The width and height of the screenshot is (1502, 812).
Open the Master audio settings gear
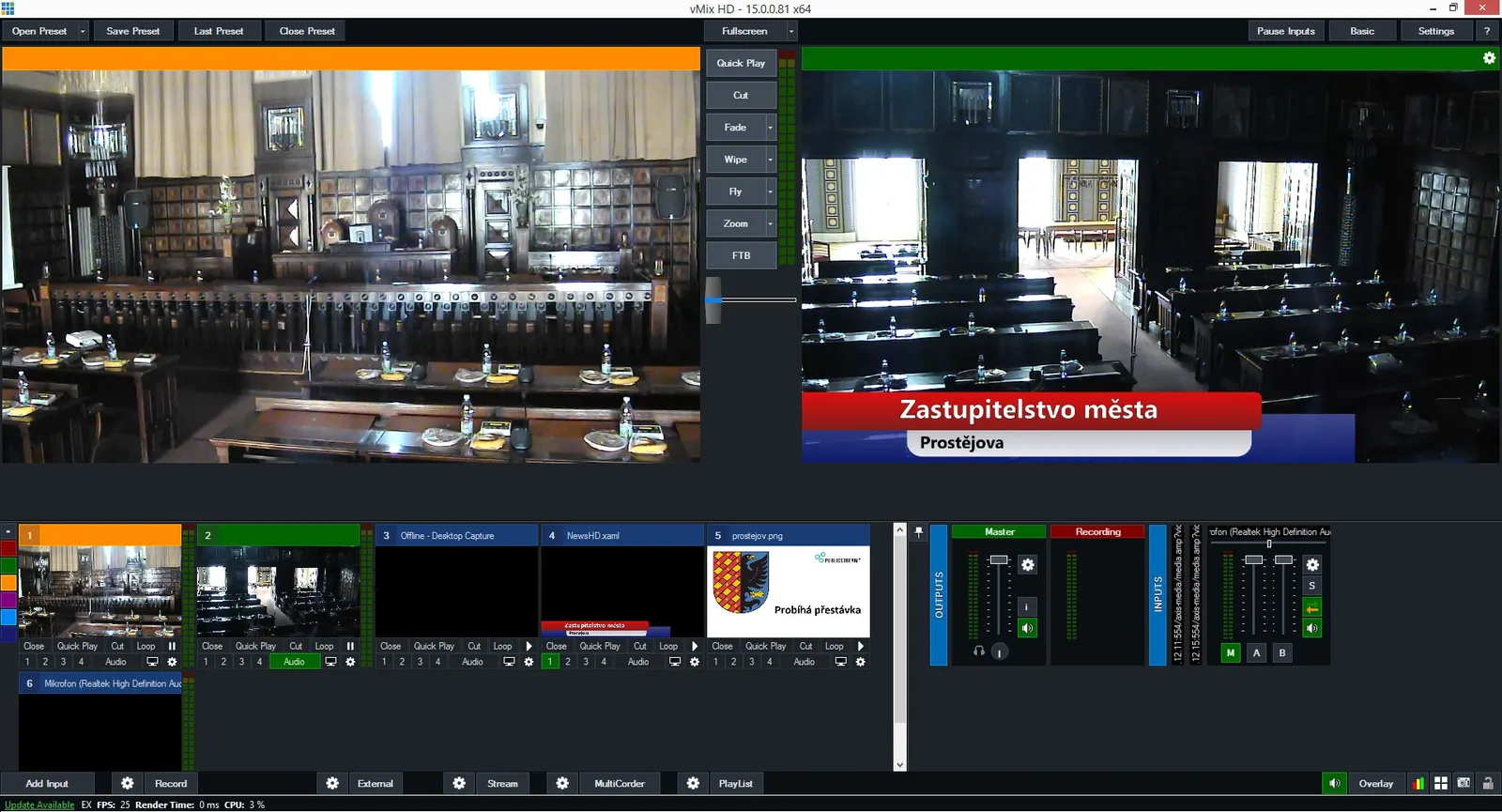tap(1028, 564)
